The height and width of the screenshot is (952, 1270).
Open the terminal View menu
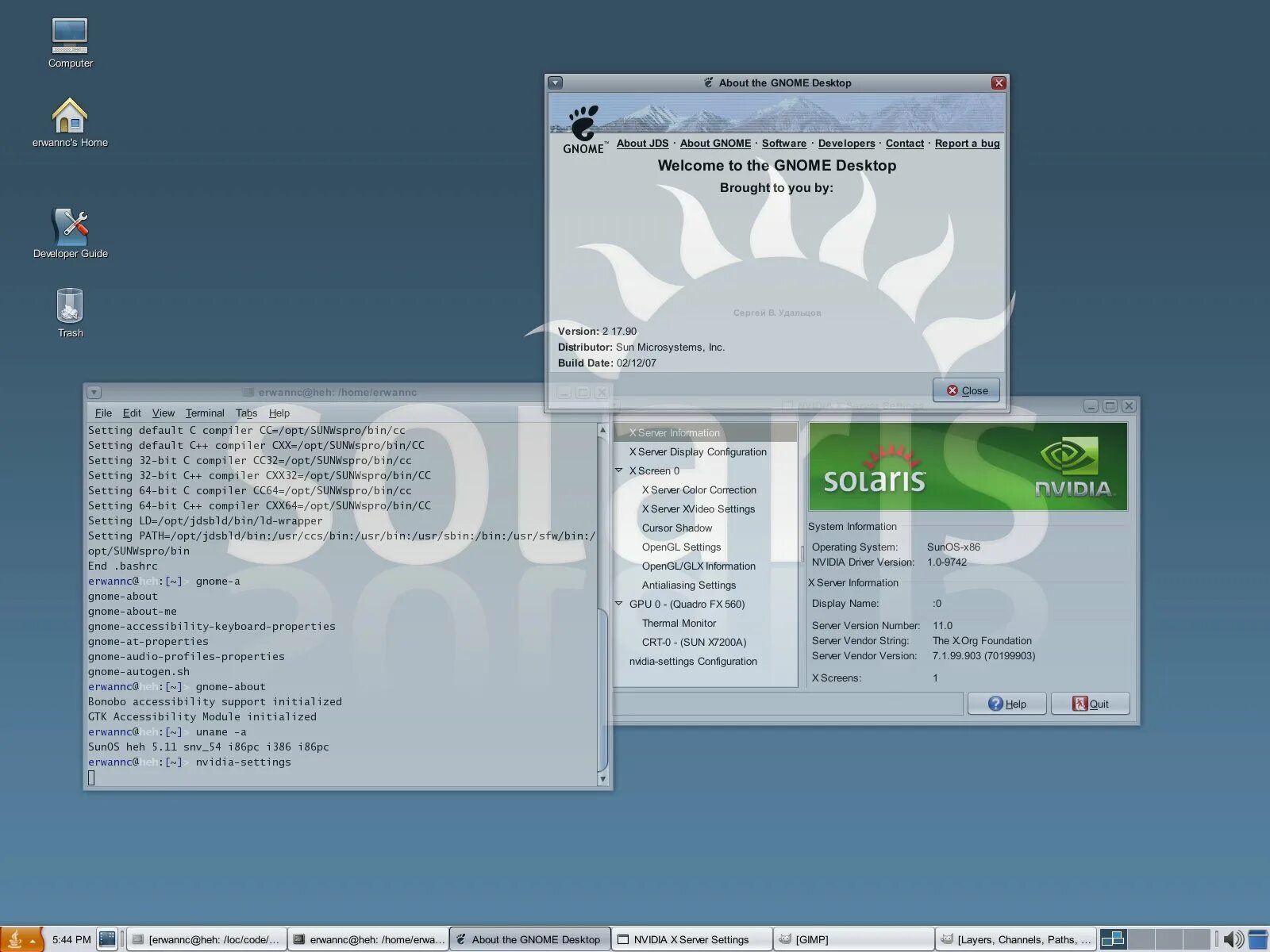[x=163, y=413]
